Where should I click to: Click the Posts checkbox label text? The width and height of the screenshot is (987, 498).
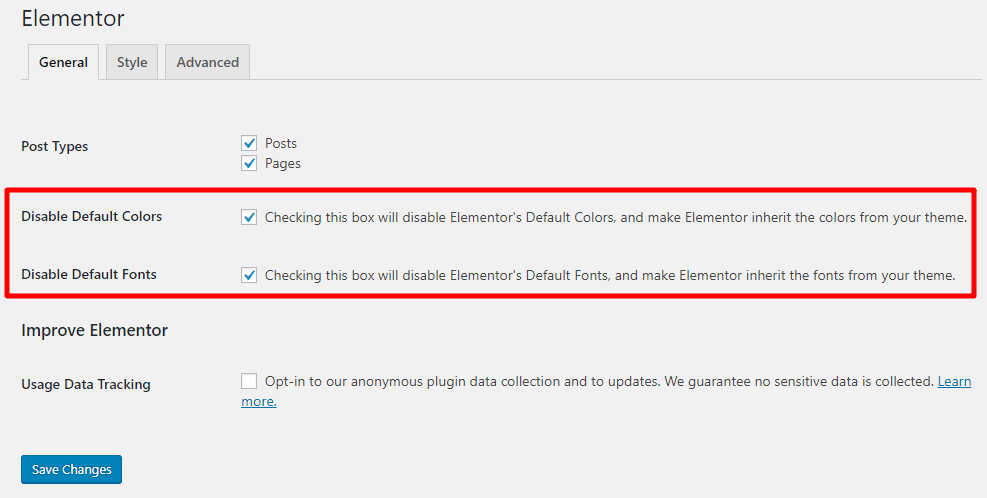[281, 143]
